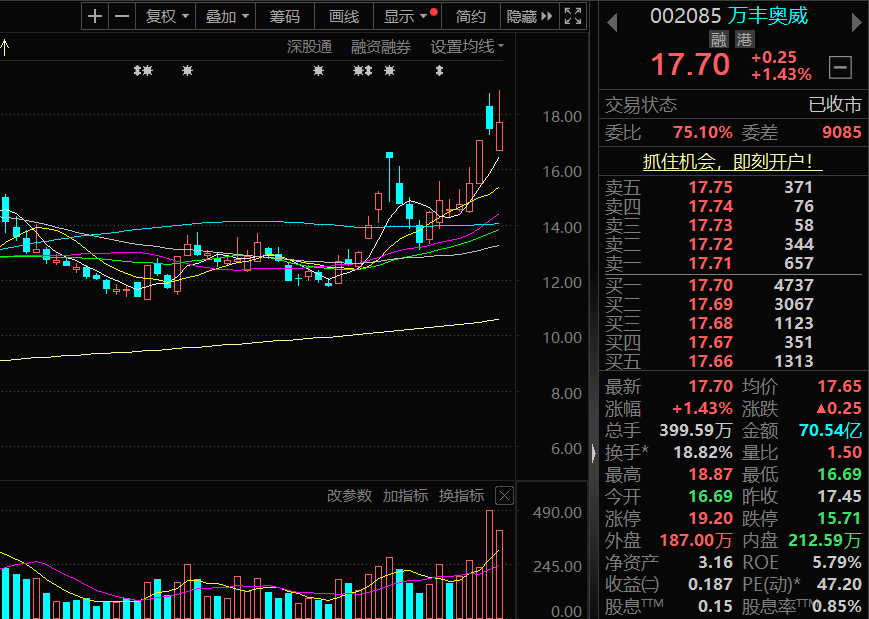Click 加指标 to add indicator
This screenshot has width=869, height=619.
click(405, 495)
